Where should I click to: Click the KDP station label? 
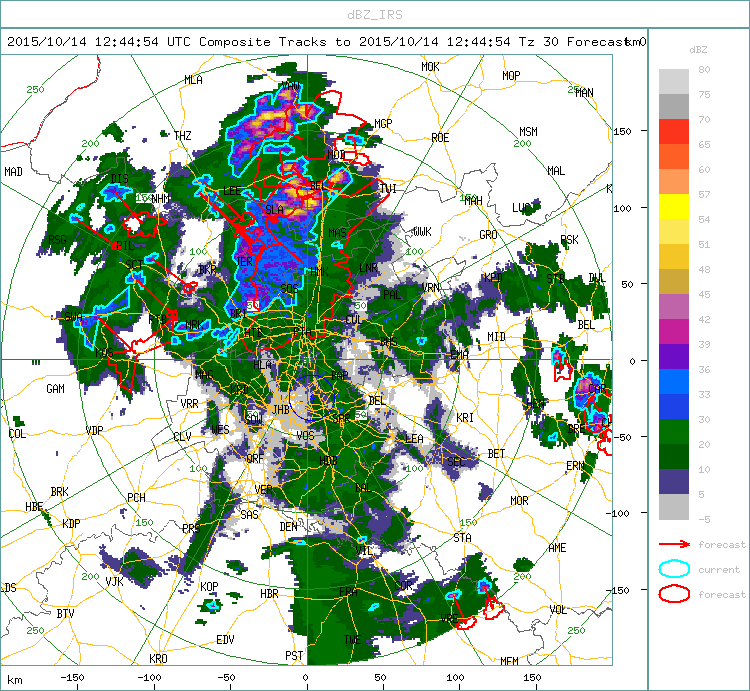click(x=71, y=523)
